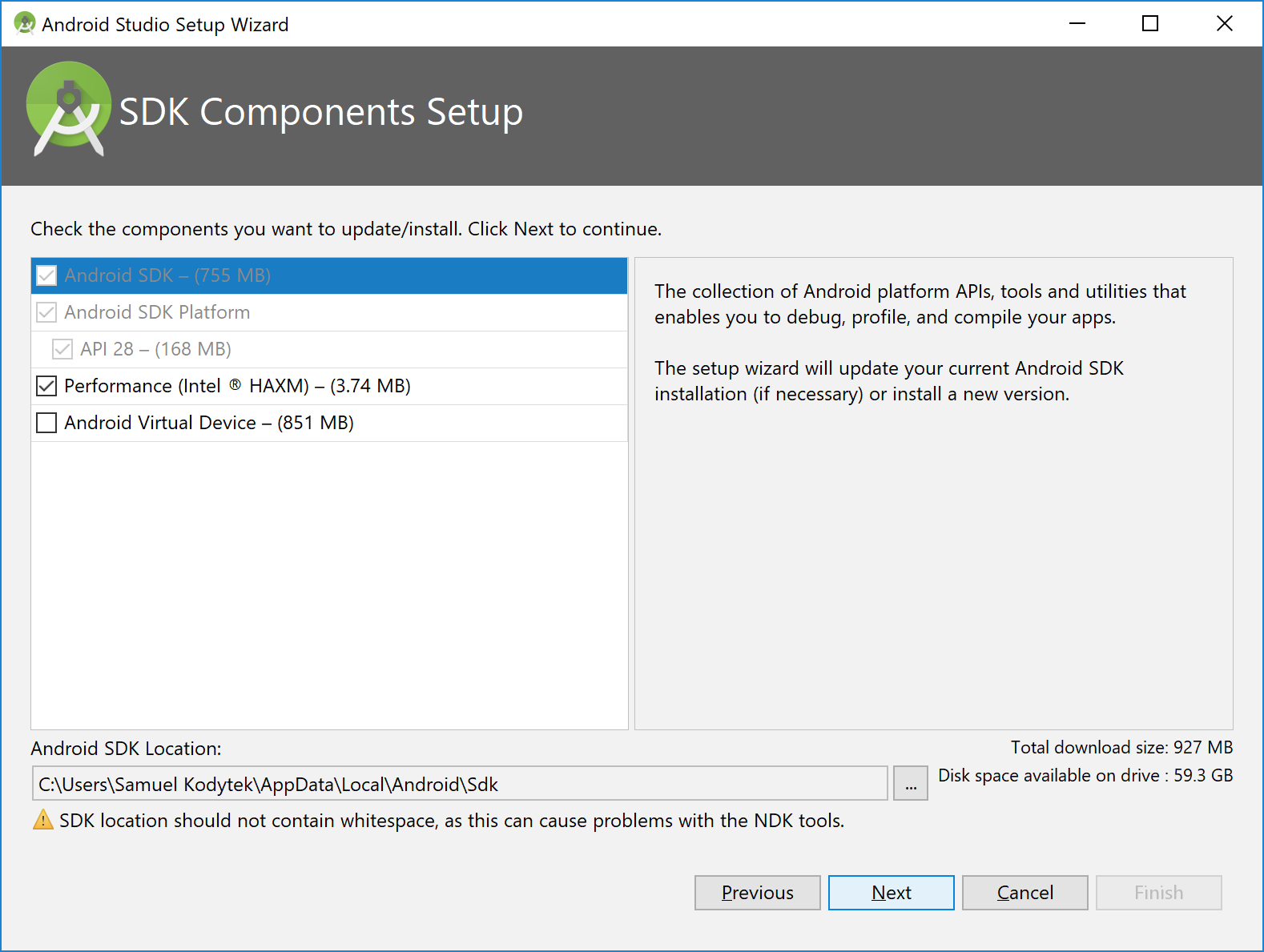Click the disabled Finish button

point(1158,893)
